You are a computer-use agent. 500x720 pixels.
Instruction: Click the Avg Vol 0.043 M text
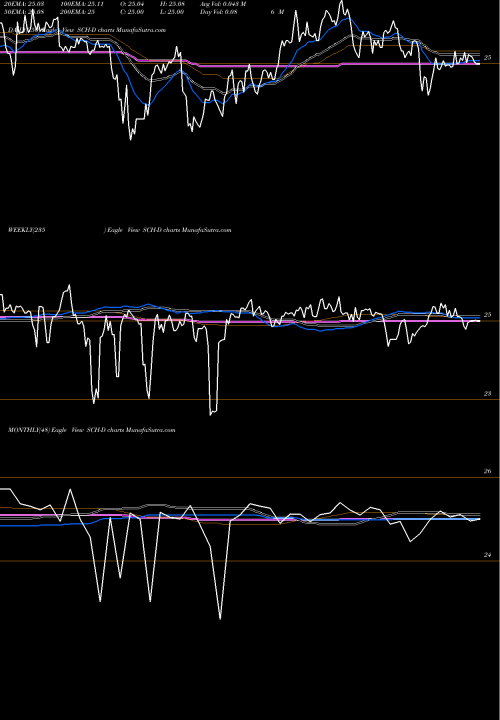(224, 4)
